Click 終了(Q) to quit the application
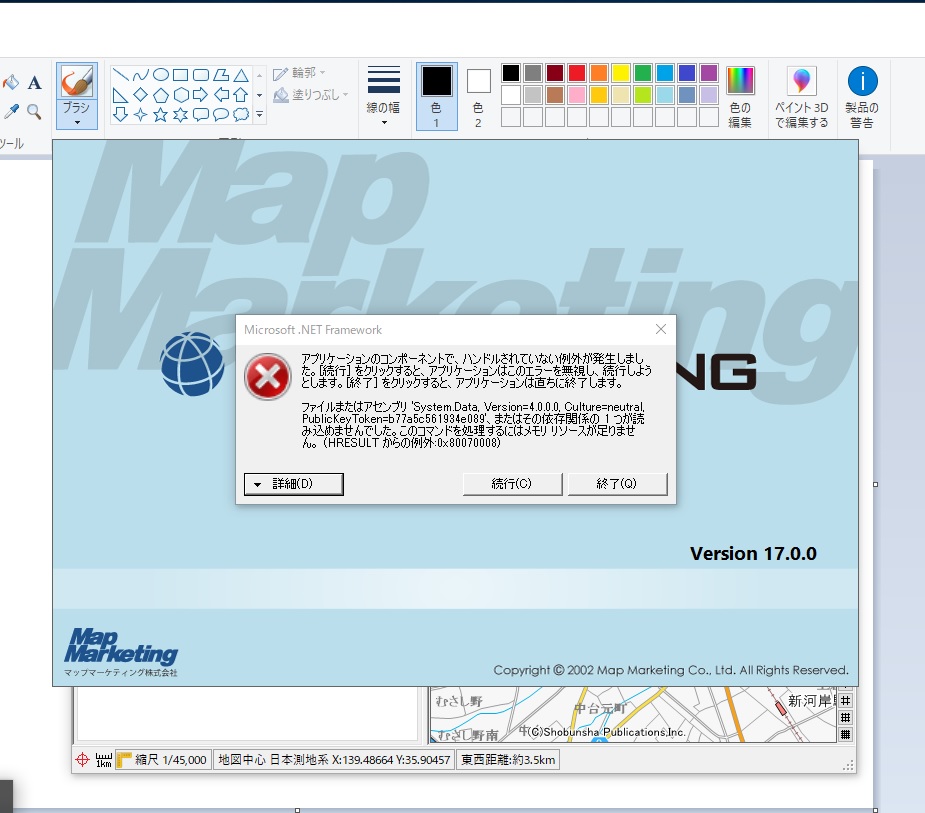 617,484
